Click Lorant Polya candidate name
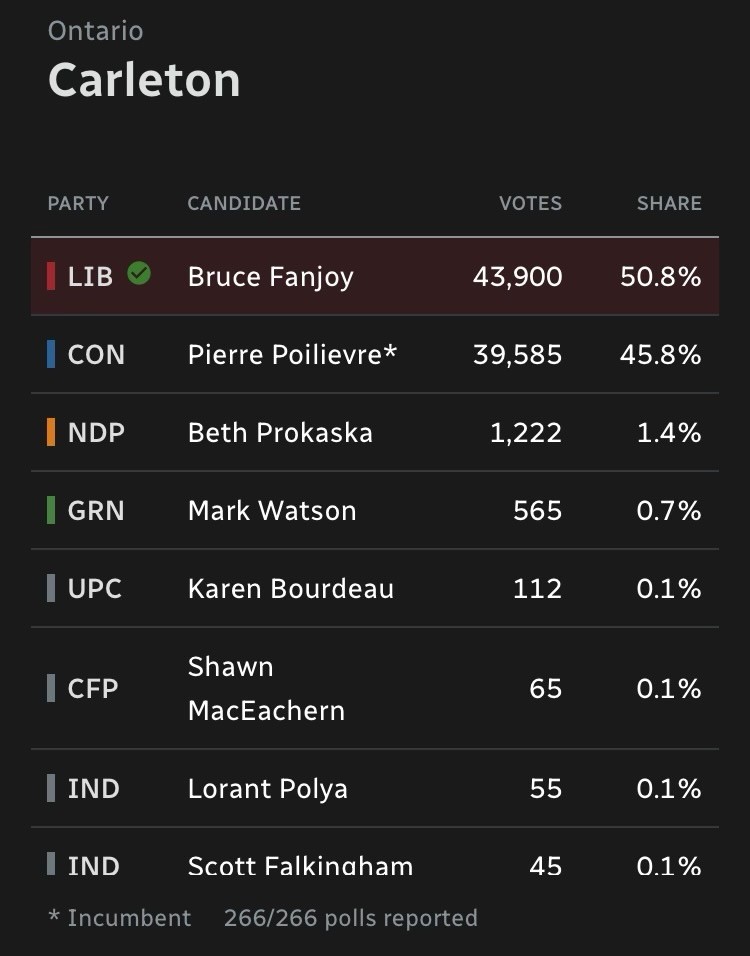Viewport: 750px width, 956px height. tap(267, 789)
